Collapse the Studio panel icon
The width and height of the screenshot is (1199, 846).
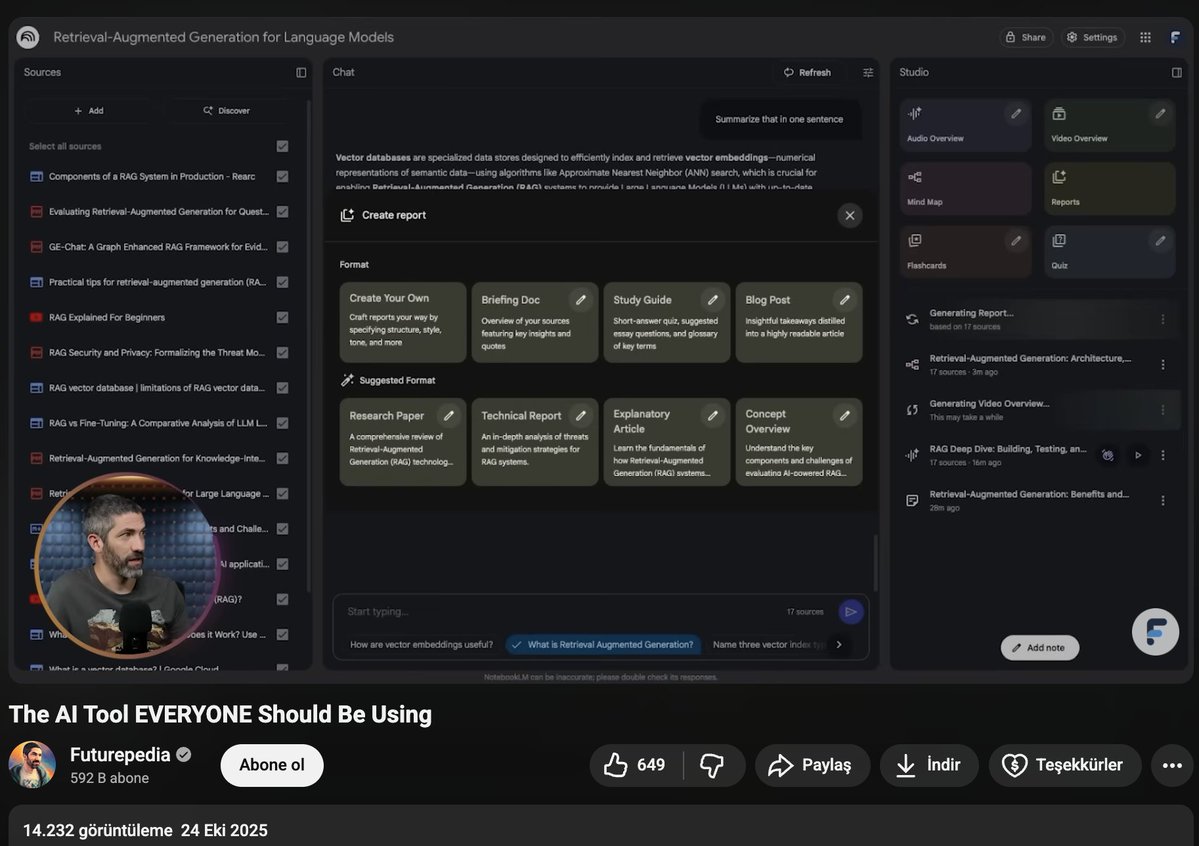(1176, 73)
